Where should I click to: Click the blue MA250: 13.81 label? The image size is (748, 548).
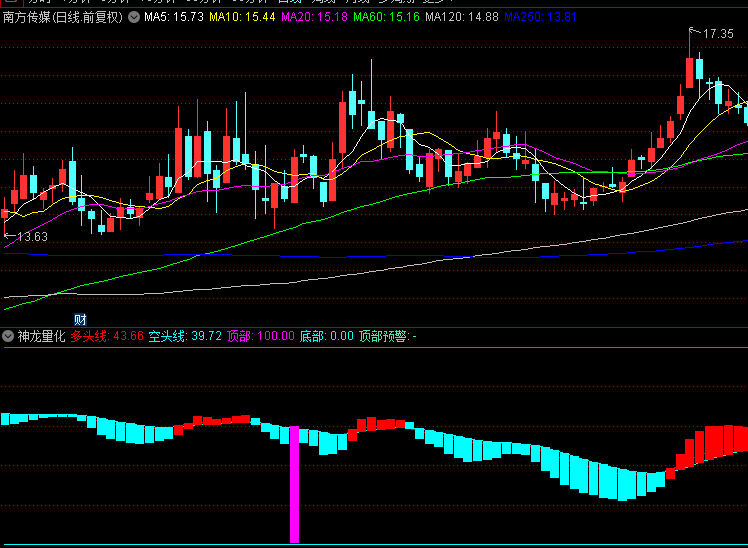[540, 17]
